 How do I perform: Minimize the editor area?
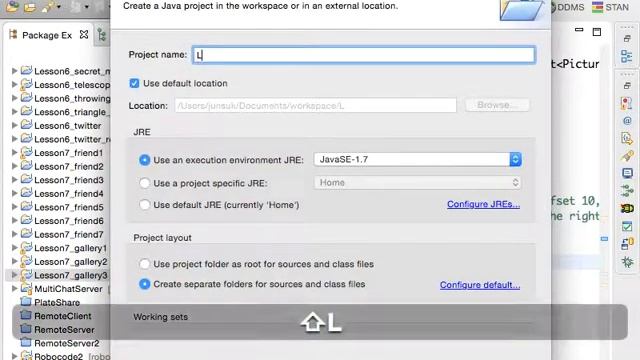579,30
